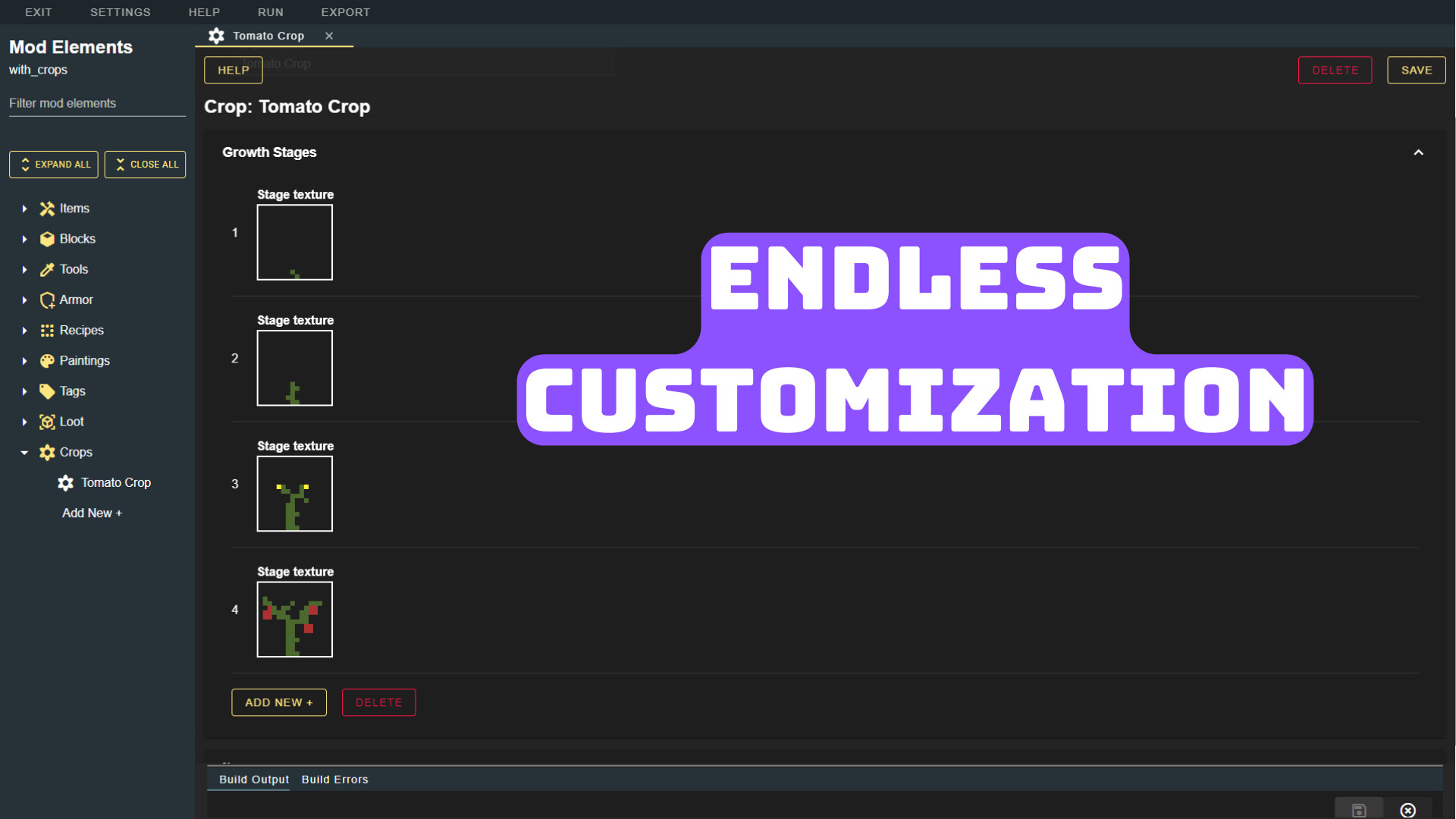Click the Tags label icon
Image resolution: width=1456 pixels, height=819 pixels.
coord(47,391)
